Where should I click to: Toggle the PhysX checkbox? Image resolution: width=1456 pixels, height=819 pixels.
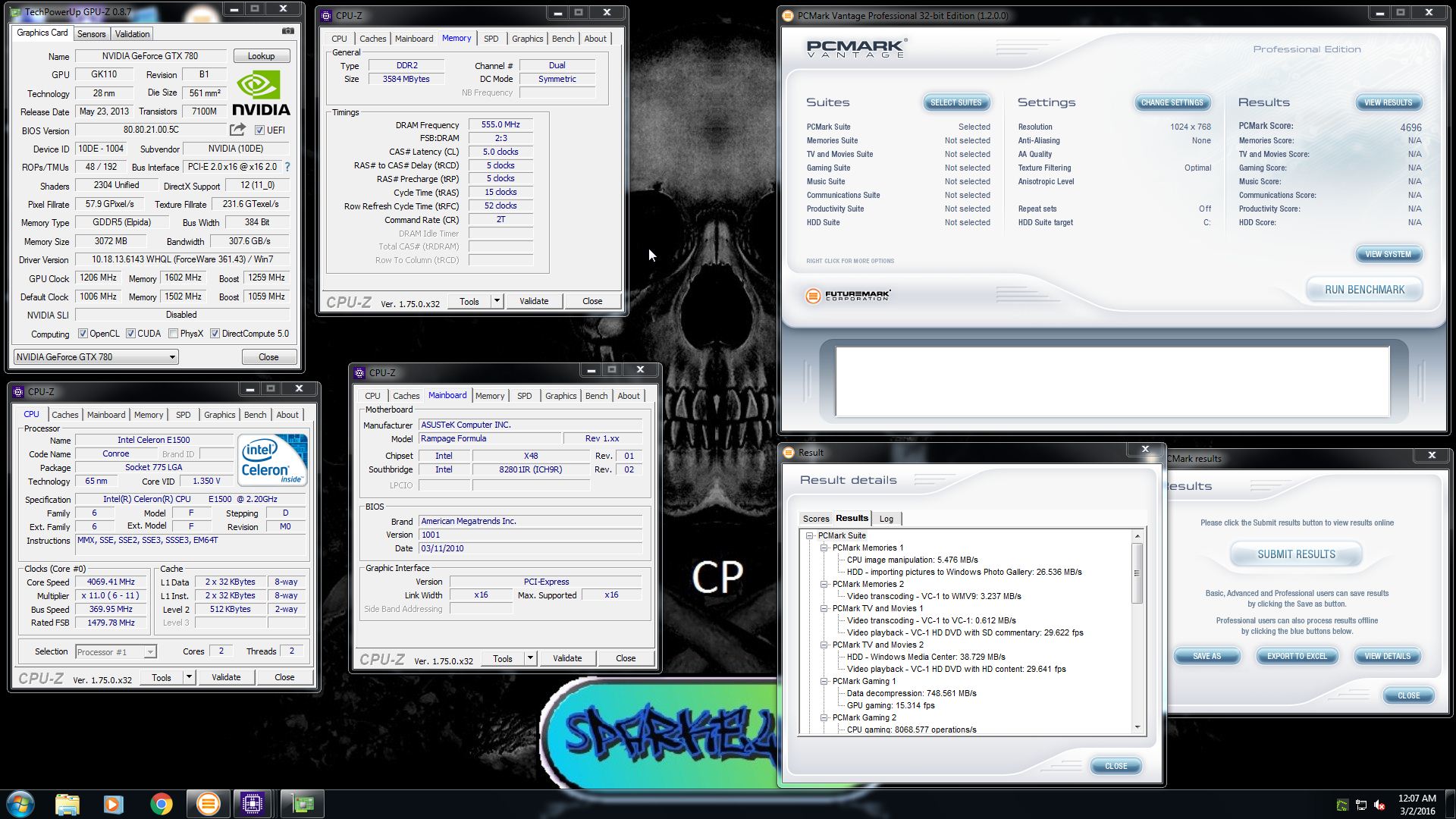click(x=173, y=333)
